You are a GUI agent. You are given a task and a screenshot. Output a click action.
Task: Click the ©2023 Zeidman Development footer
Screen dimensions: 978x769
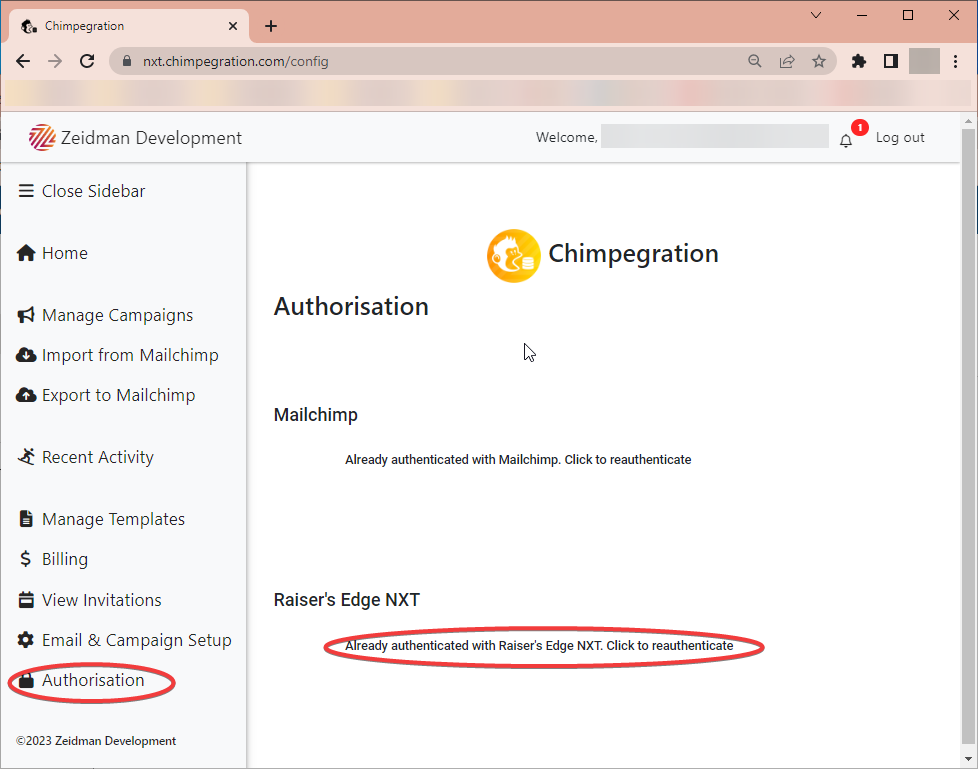pyautogui.click(x=96, y=741)
